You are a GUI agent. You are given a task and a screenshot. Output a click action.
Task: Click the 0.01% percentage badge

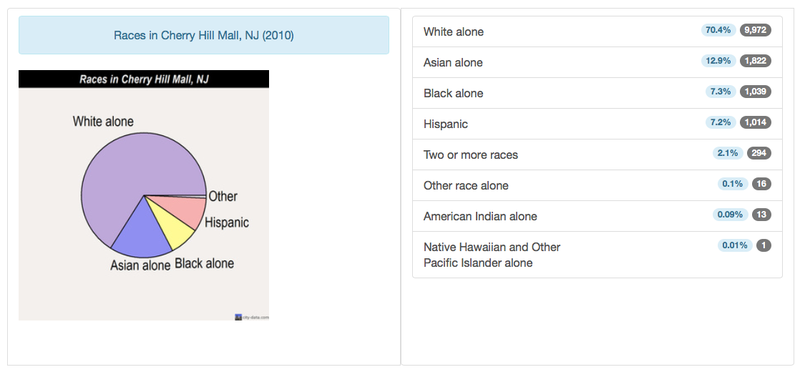735,245
